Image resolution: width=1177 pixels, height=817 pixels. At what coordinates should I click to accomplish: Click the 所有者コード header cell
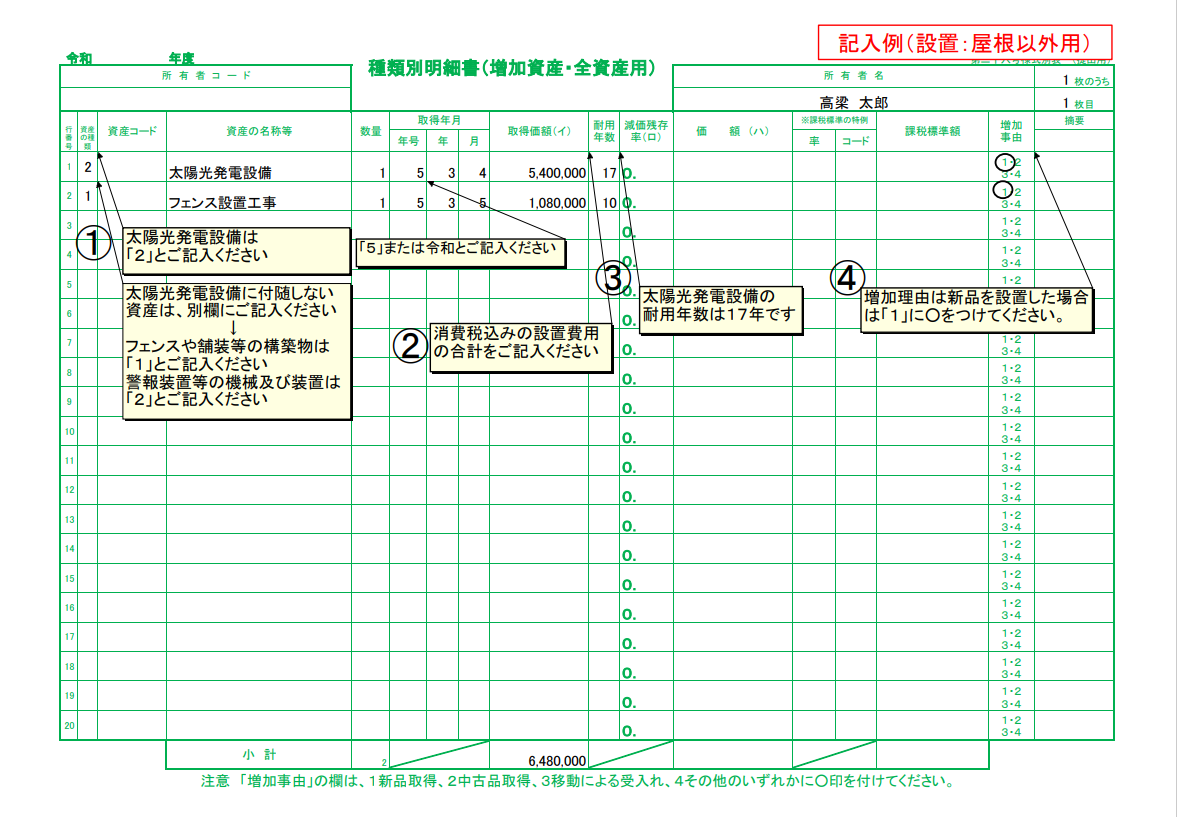206,76
